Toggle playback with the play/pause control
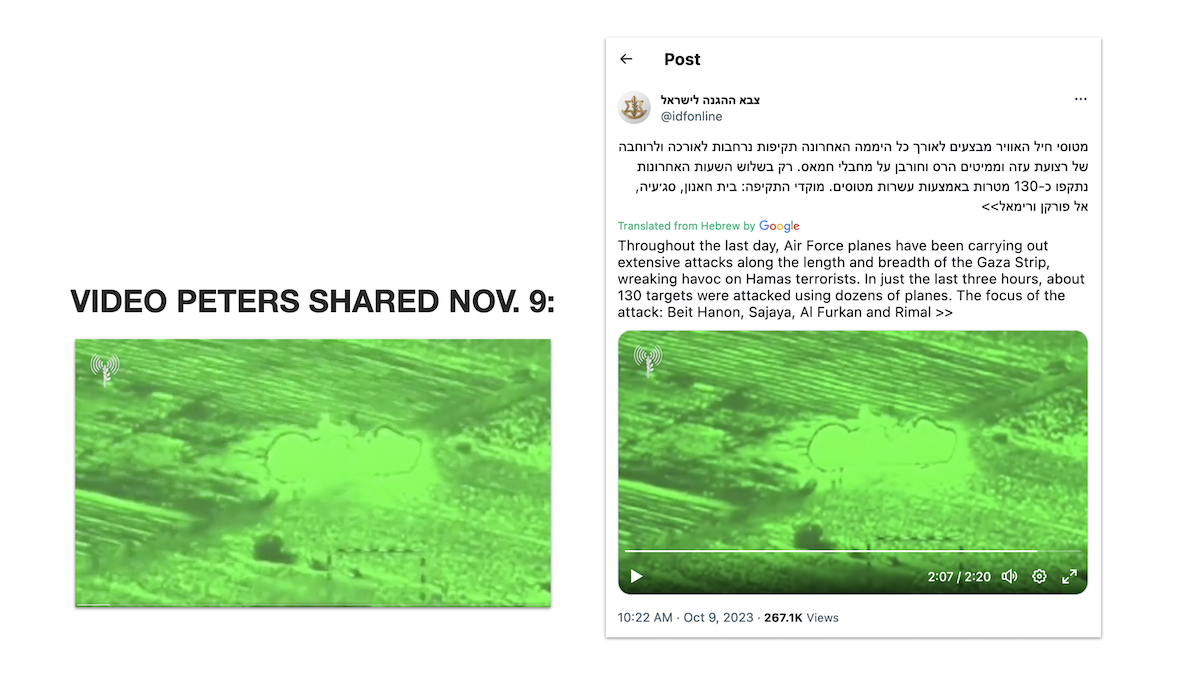Image resolution: width=1200 pixels, height=674 pixels. [x=637, y=576]
